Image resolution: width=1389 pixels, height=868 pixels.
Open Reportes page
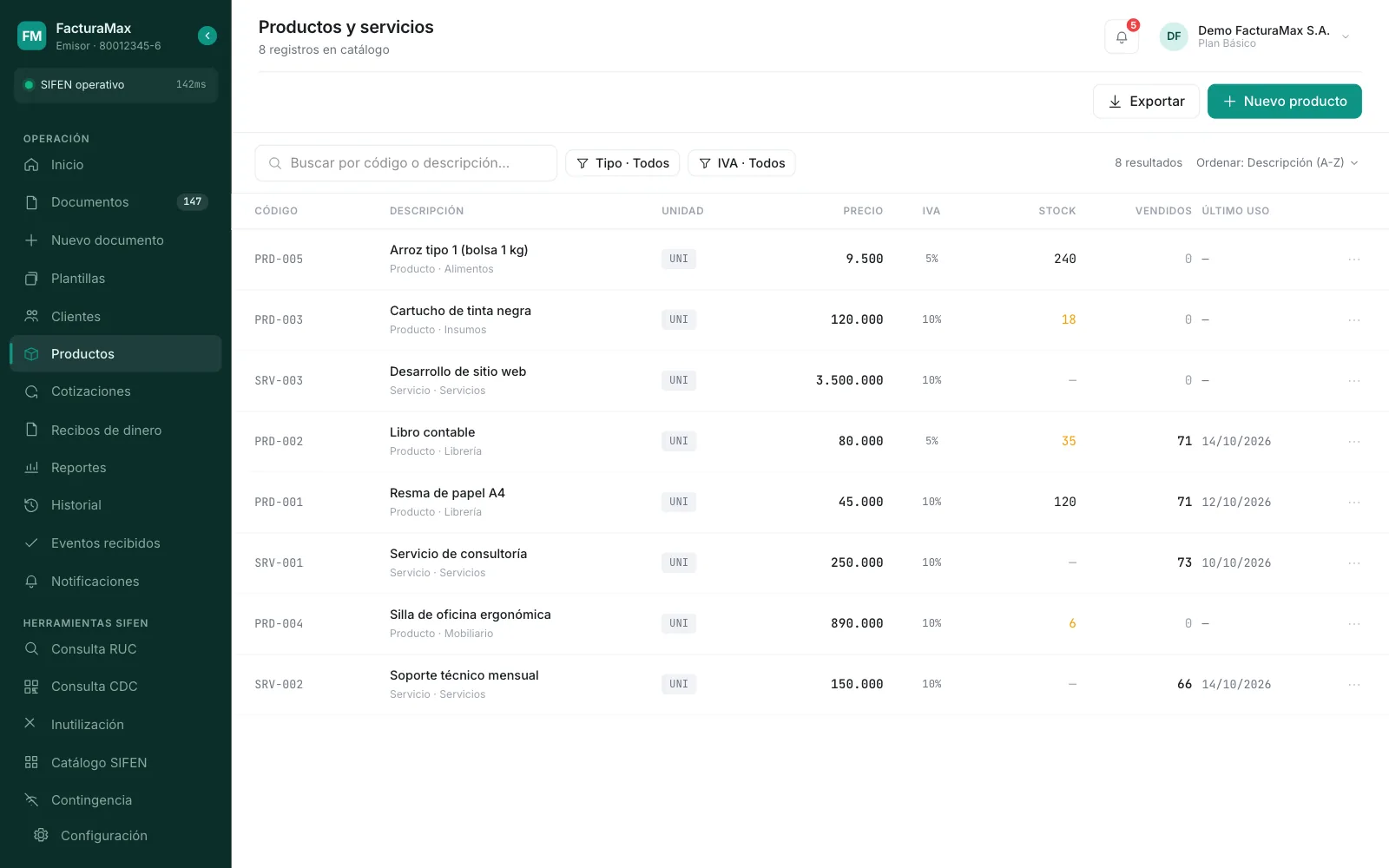(x=115, y=468)
